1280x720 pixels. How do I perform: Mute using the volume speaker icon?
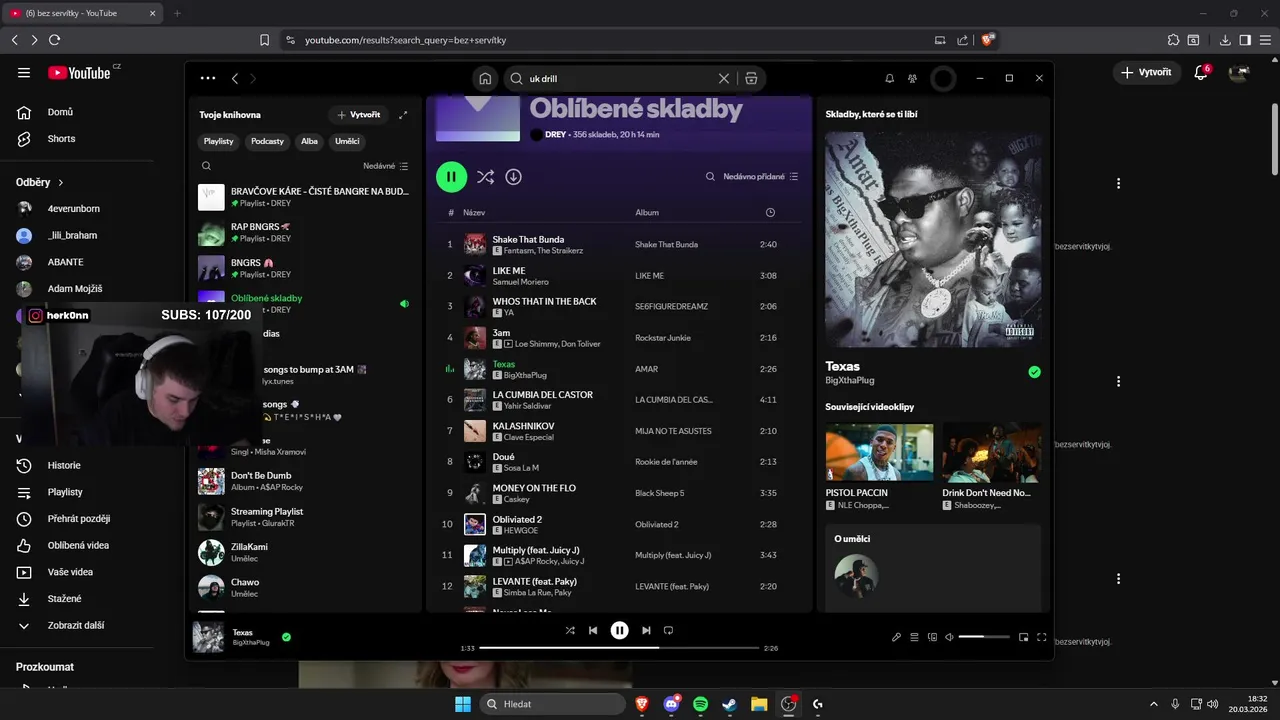coord(950,637)
